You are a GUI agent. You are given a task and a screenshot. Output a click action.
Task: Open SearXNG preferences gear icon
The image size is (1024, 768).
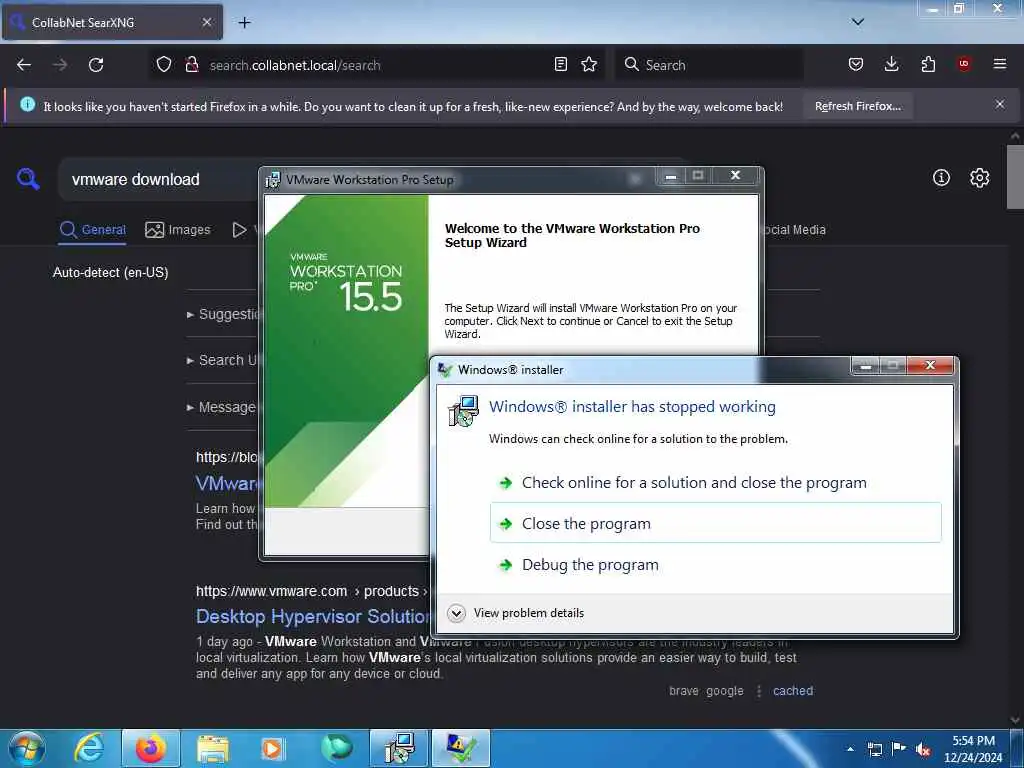(x=980, y=178)
